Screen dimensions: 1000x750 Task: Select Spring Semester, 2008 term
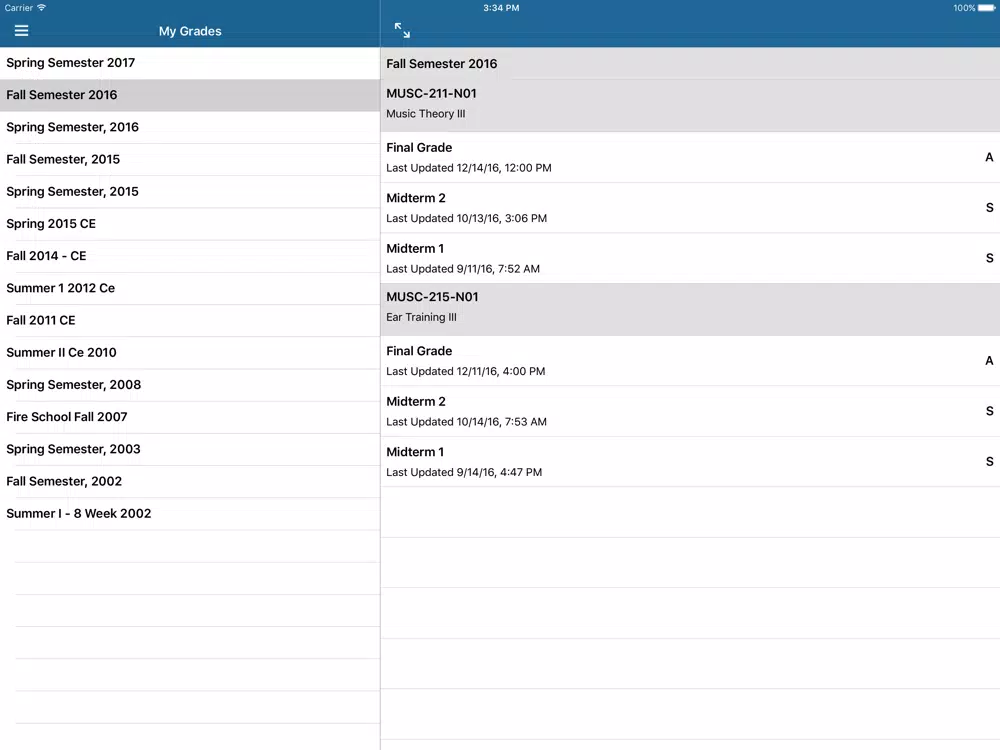(x=190, y=385)
